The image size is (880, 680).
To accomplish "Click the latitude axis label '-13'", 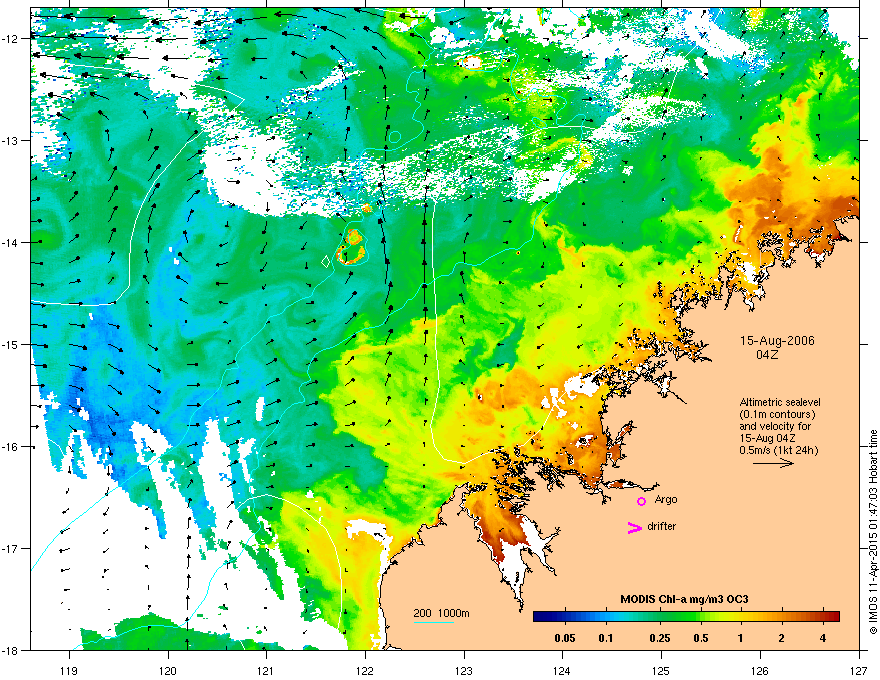I will coord(10,140).
